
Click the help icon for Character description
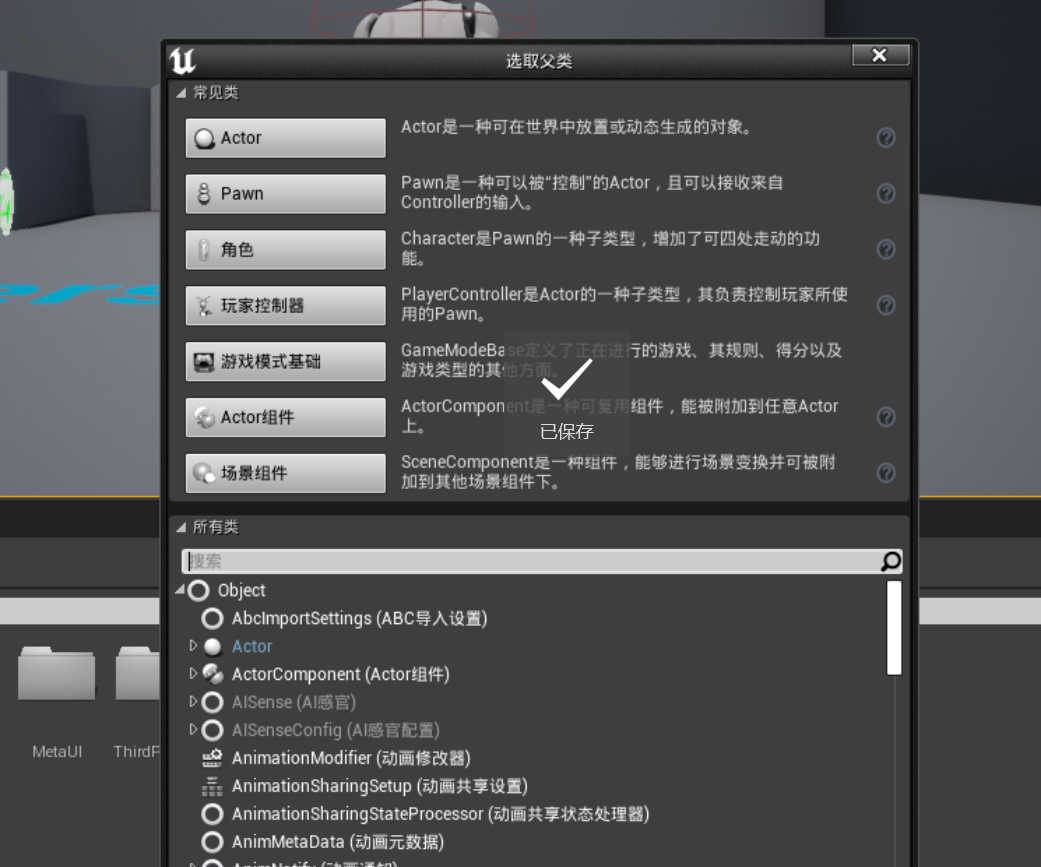tap(885, 250)
